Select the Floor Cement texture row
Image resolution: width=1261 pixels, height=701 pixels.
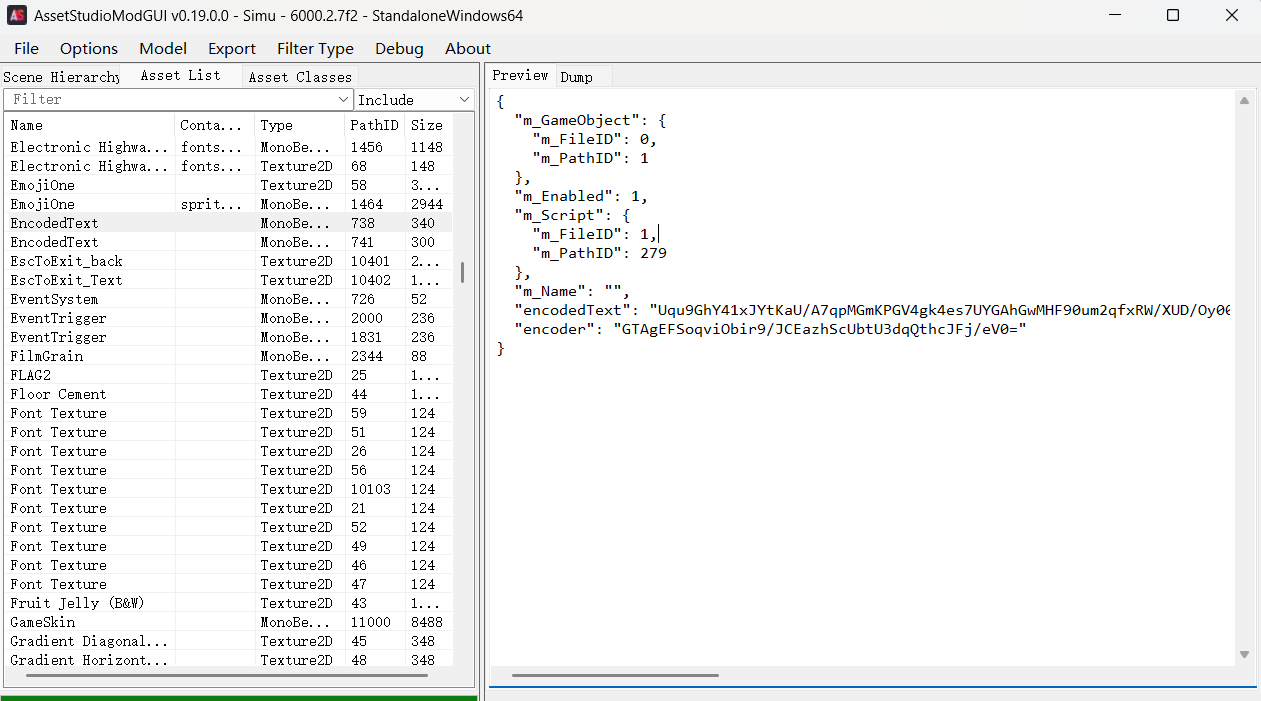point(229,394)
